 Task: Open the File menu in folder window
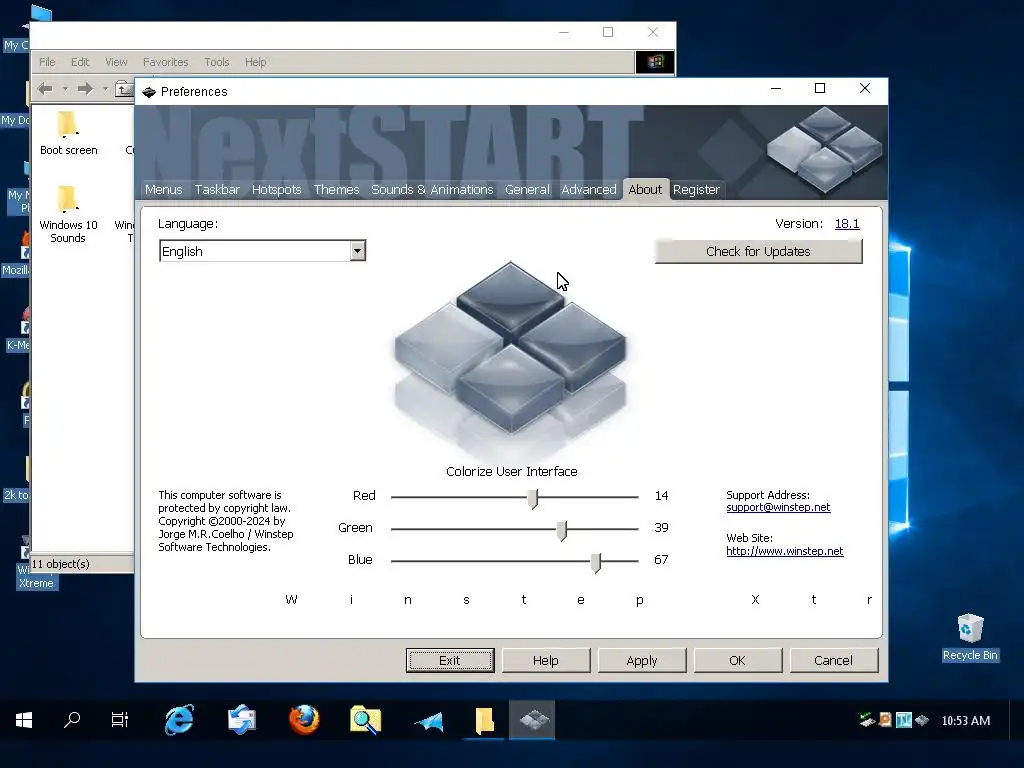pos(47,62)
